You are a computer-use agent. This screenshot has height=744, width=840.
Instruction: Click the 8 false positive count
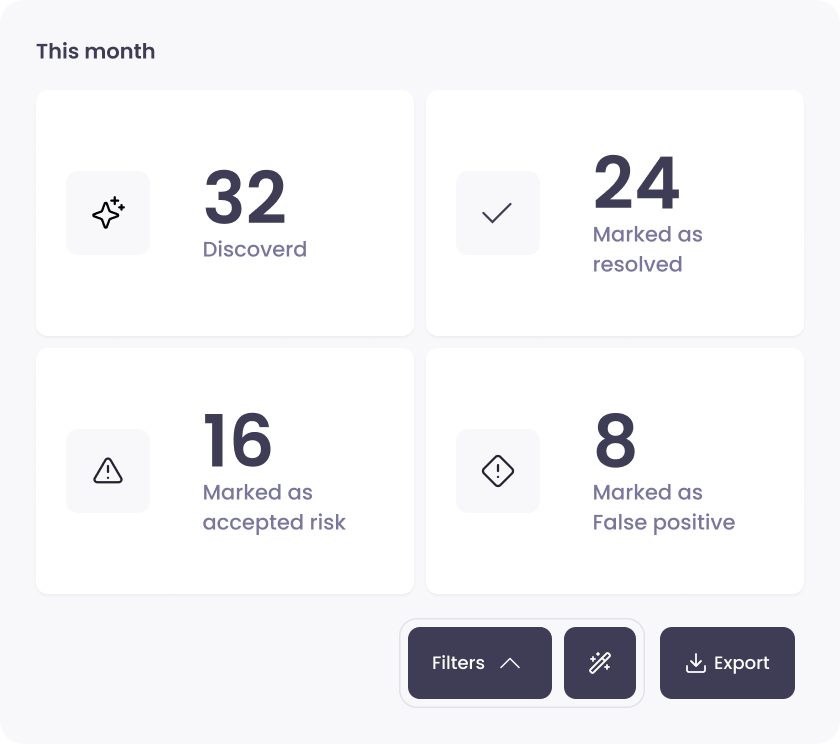point(615,441)
